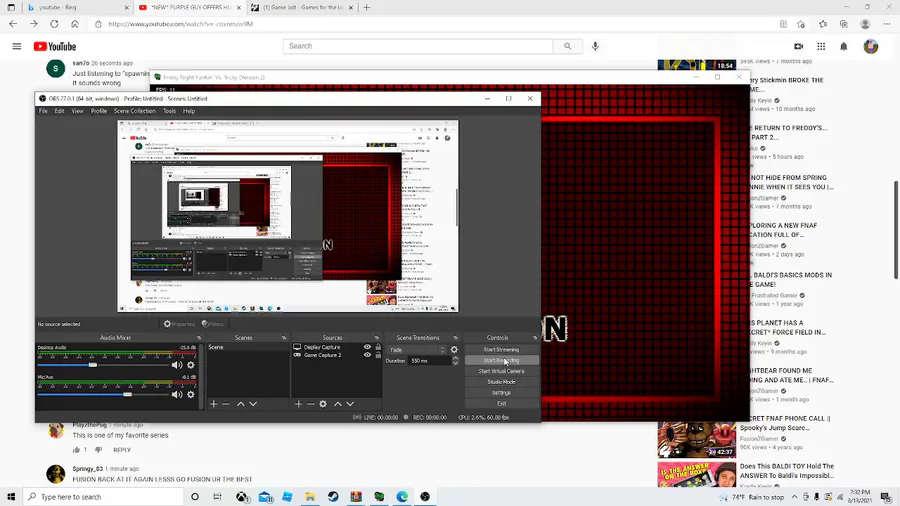Screen dimensions: 900x506
Task: Pop out the Scenes dock
Action: [284, 338]
